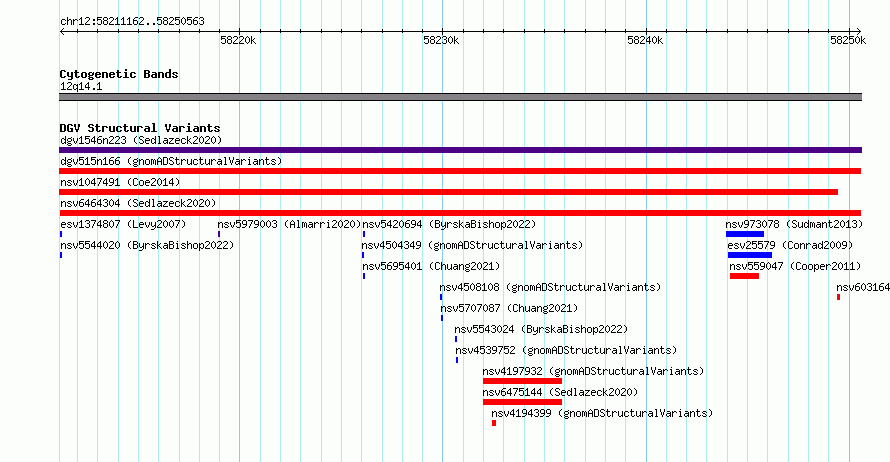Open nsv4504349 (gnomADStructuralVariants) label
This screenshot has height=462, width=890.
[x=472, y=245]
